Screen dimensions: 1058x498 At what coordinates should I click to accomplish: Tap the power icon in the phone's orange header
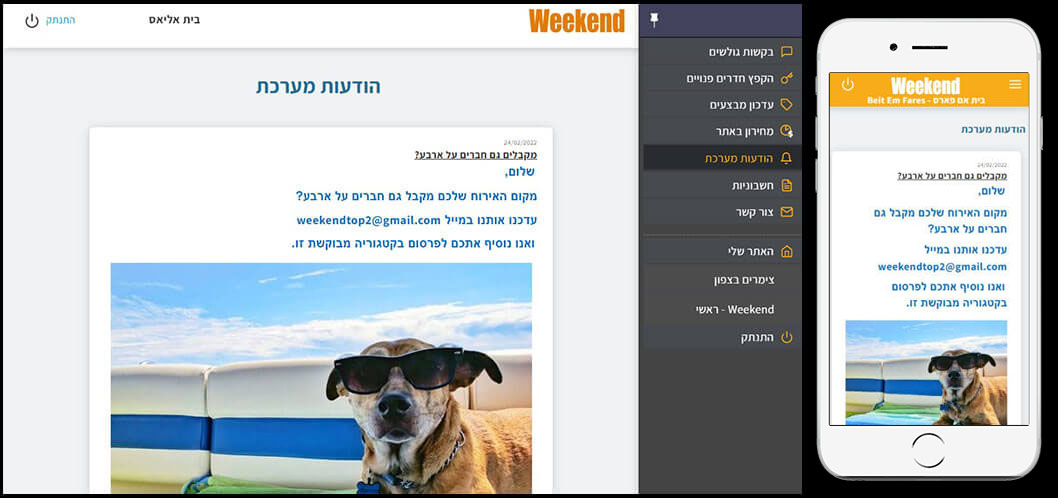point(847,85)
